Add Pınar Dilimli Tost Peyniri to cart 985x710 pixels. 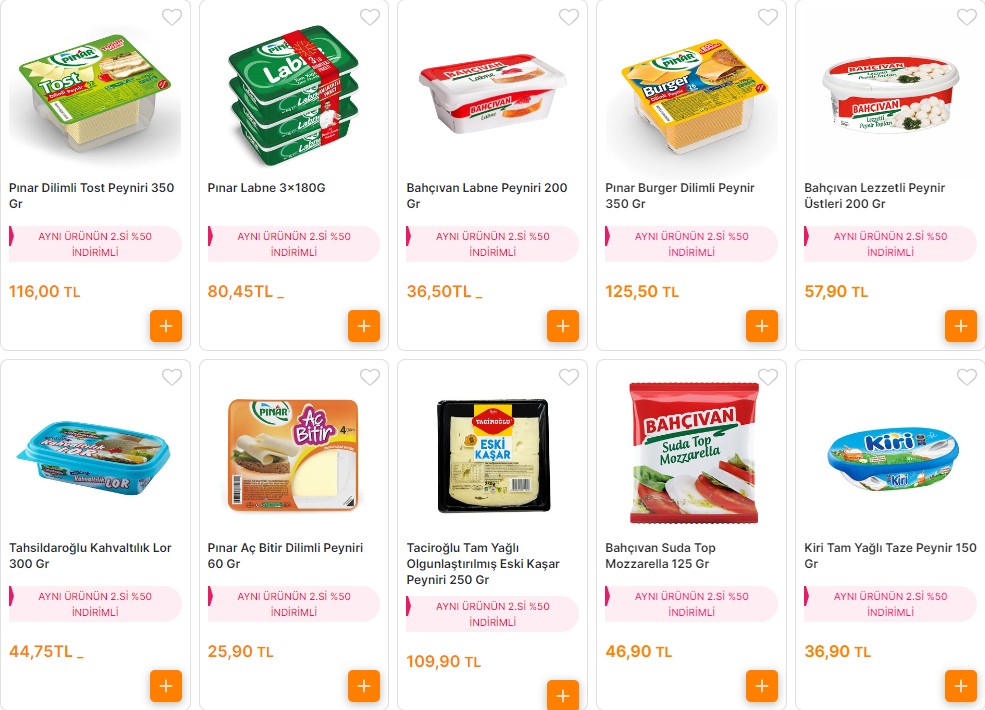pyautogui.click(x=166, y=326)
